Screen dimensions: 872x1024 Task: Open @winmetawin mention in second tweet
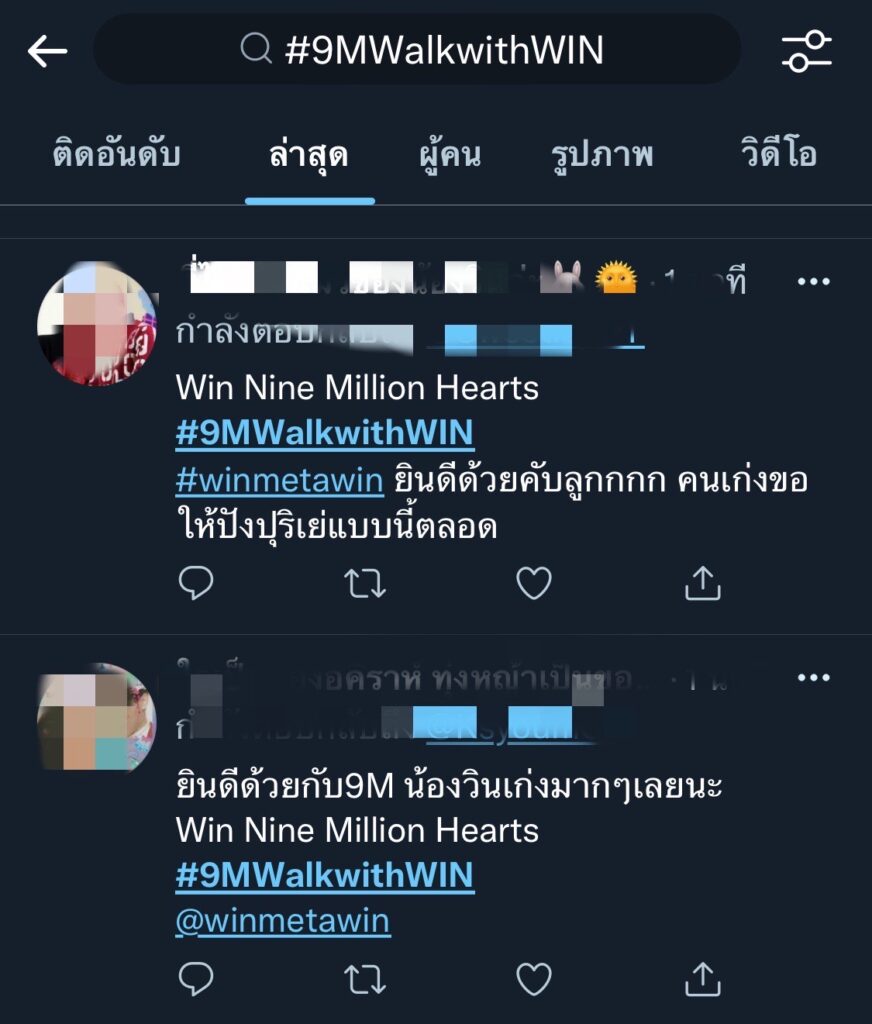click(283, 921)
